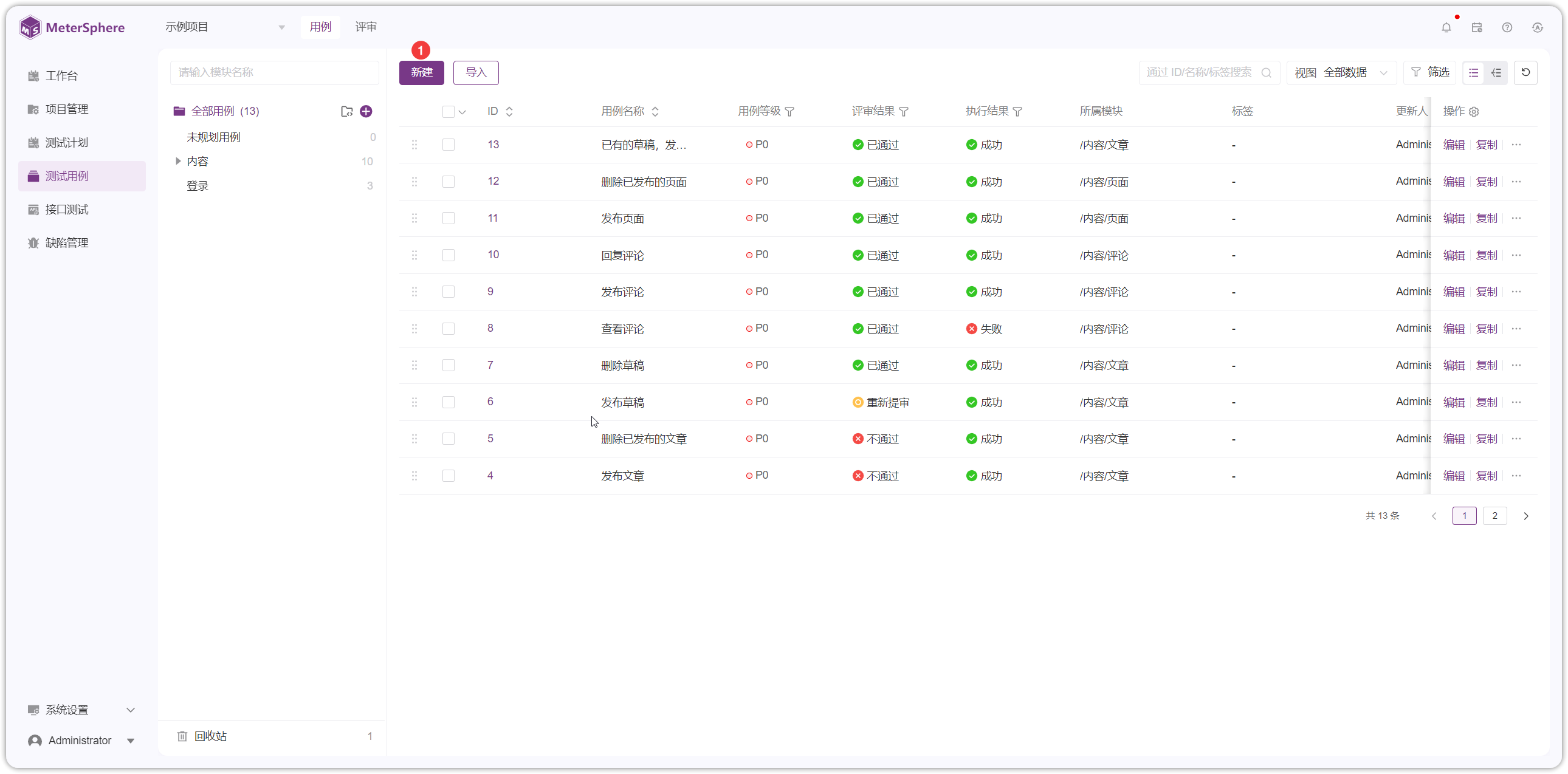Open 缺陷管理 in sidebar
This screenshot has width=1568, height=774.
pyautogui.click(x=82, y=243)
